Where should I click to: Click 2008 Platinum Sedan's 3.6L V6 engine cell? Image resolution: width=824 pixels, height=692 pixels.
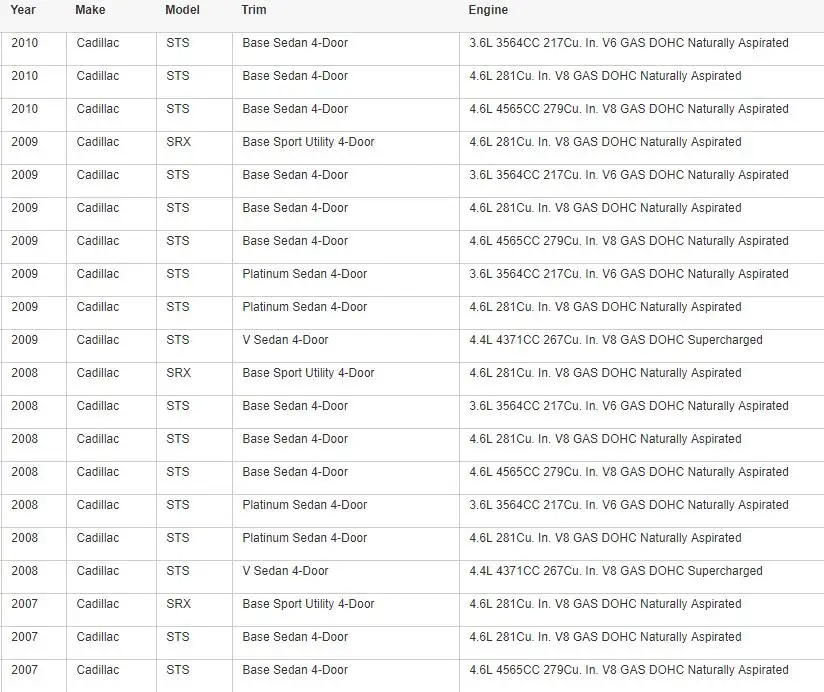[x=629, y=505]
